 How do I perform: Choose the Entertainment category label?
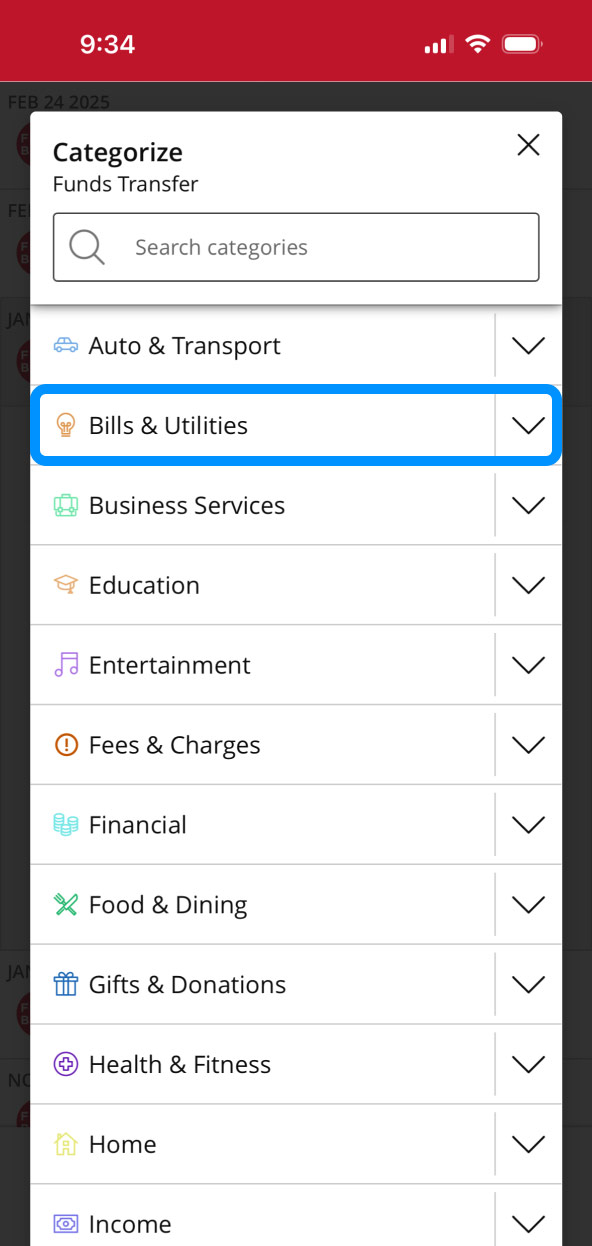pos(170,665)
